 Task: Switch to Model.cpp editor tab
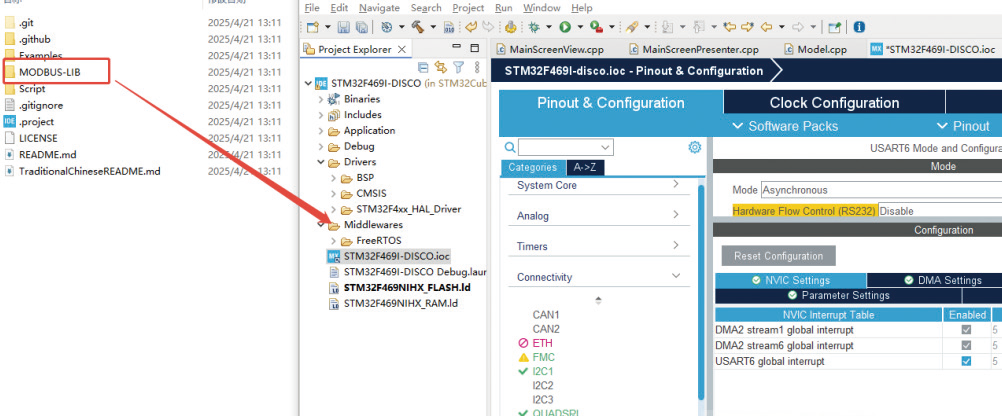click(815, 49)
